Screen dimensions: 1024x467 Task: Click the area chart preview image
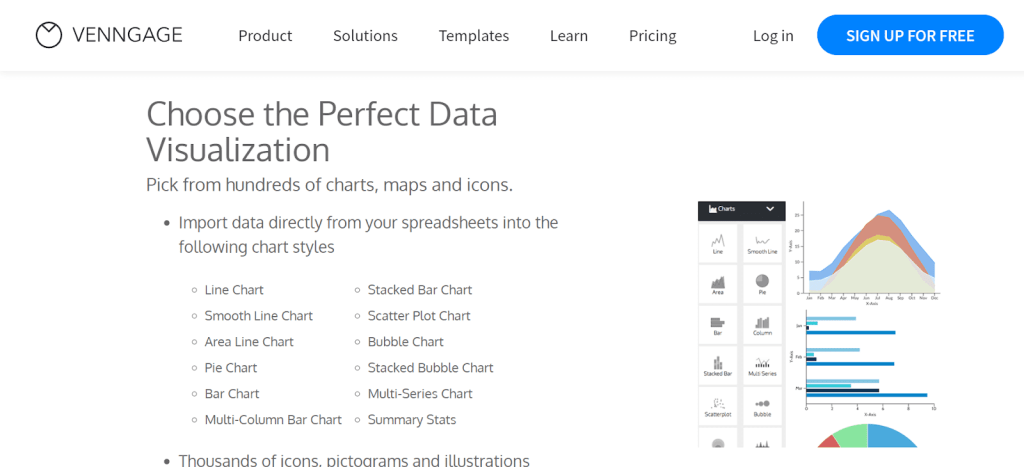coord(871,252)
